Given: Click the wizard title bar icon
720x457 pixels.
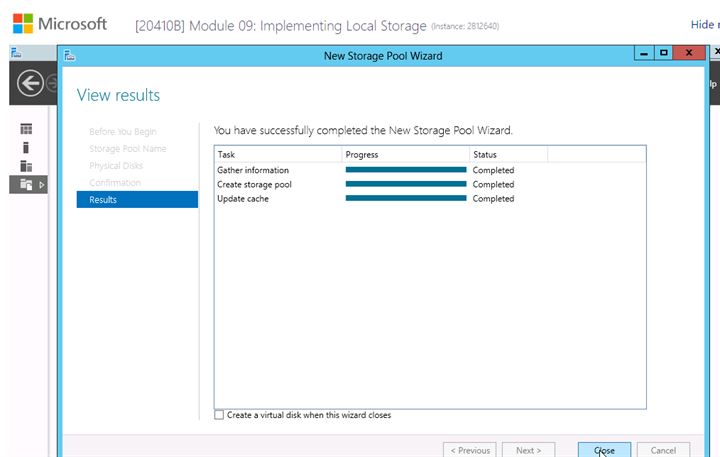Looking at the screenshot, I should point(70,56).
